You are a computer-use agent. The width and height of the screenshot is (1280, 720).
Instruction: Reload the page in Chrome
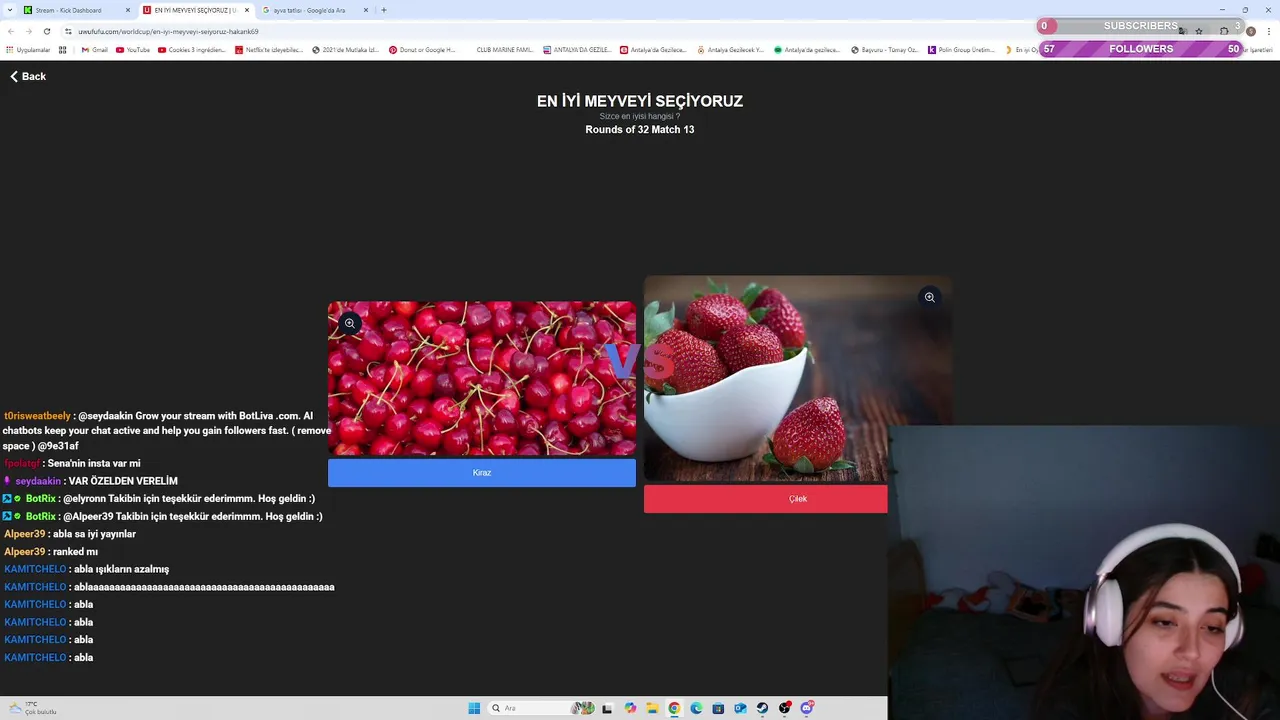coord(46,31)
